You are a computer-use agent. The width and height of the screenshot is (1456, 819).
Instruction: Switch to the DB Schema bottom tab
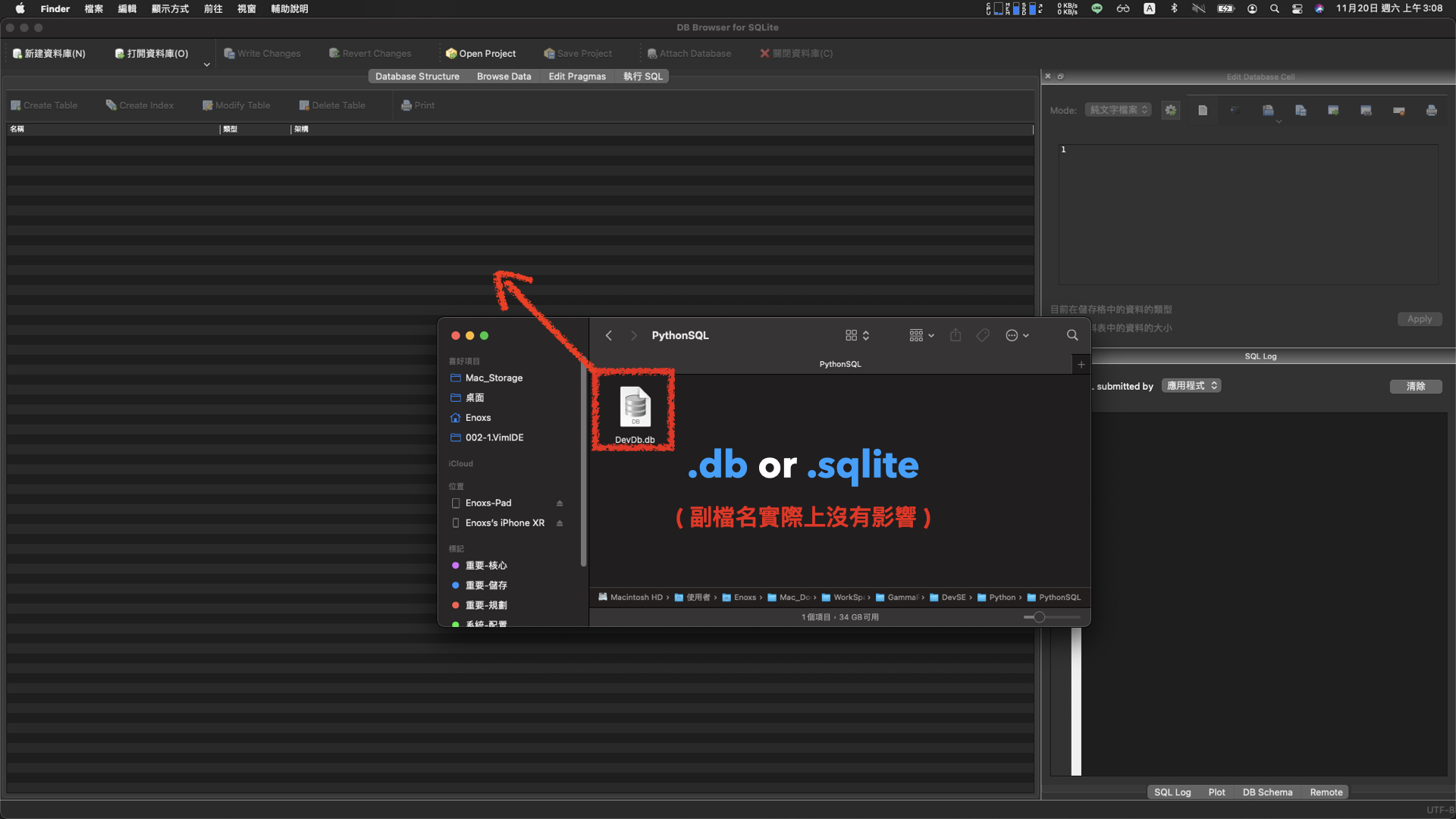(1267, 792)
